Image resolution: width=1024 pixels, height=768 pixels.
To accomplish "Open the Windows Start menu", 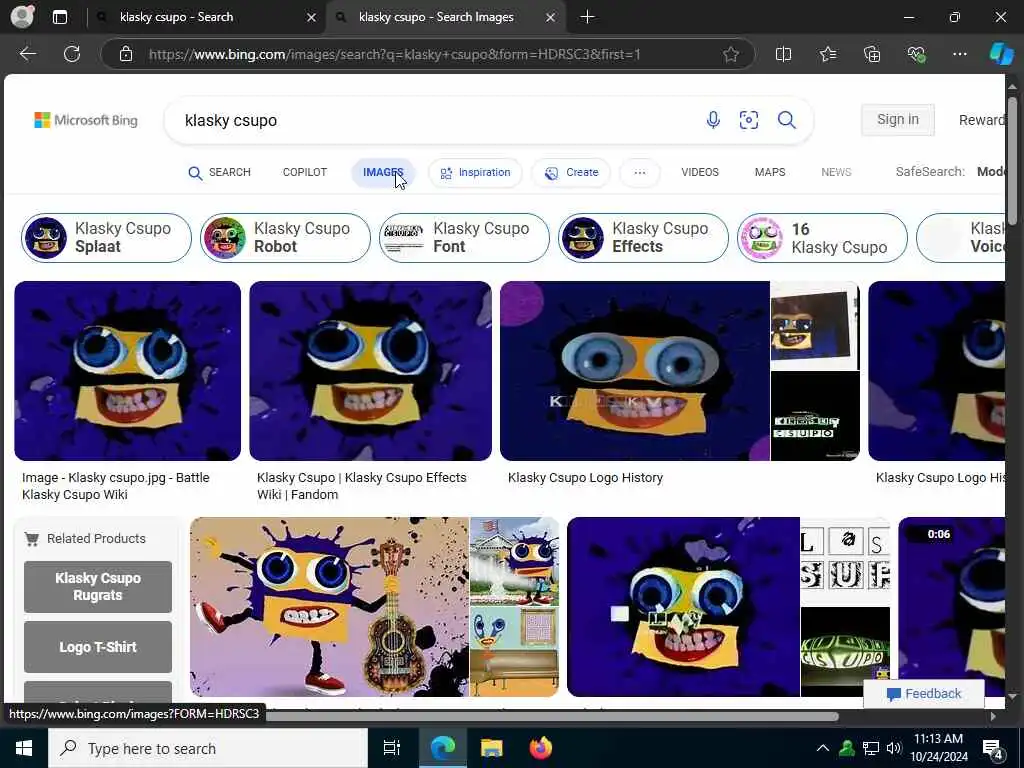I will [24, 748].
